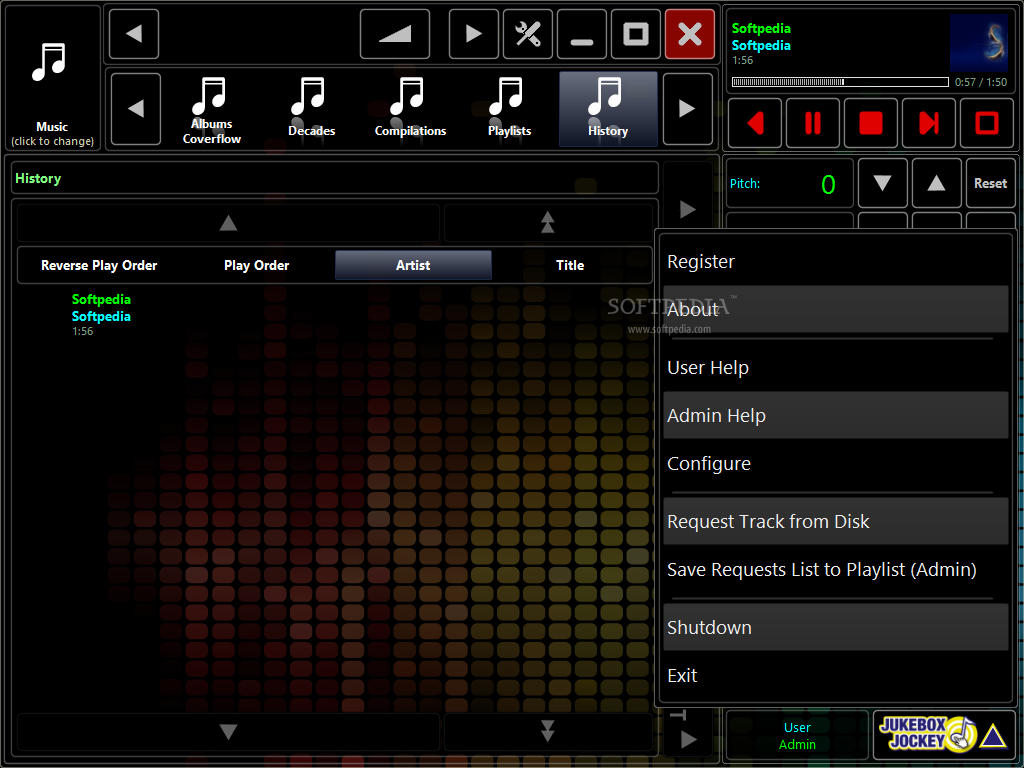Open the Decades browse view
Image resolution: width=1024 pixels, height=768 pixels.
[x=312, y=109]
